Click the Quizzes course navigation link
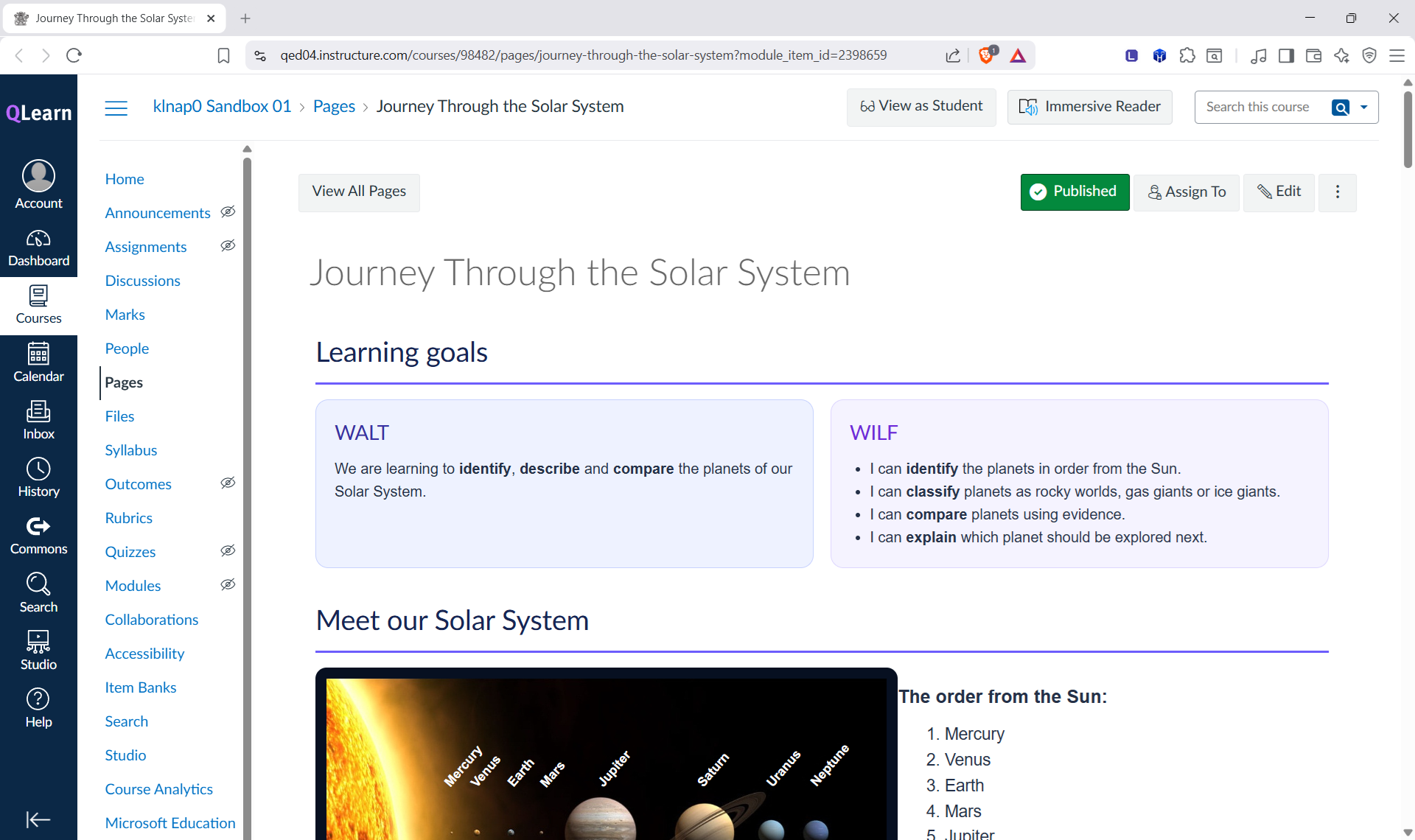Viewport: 1415px width, 840px height. click(x=130, y=552)
